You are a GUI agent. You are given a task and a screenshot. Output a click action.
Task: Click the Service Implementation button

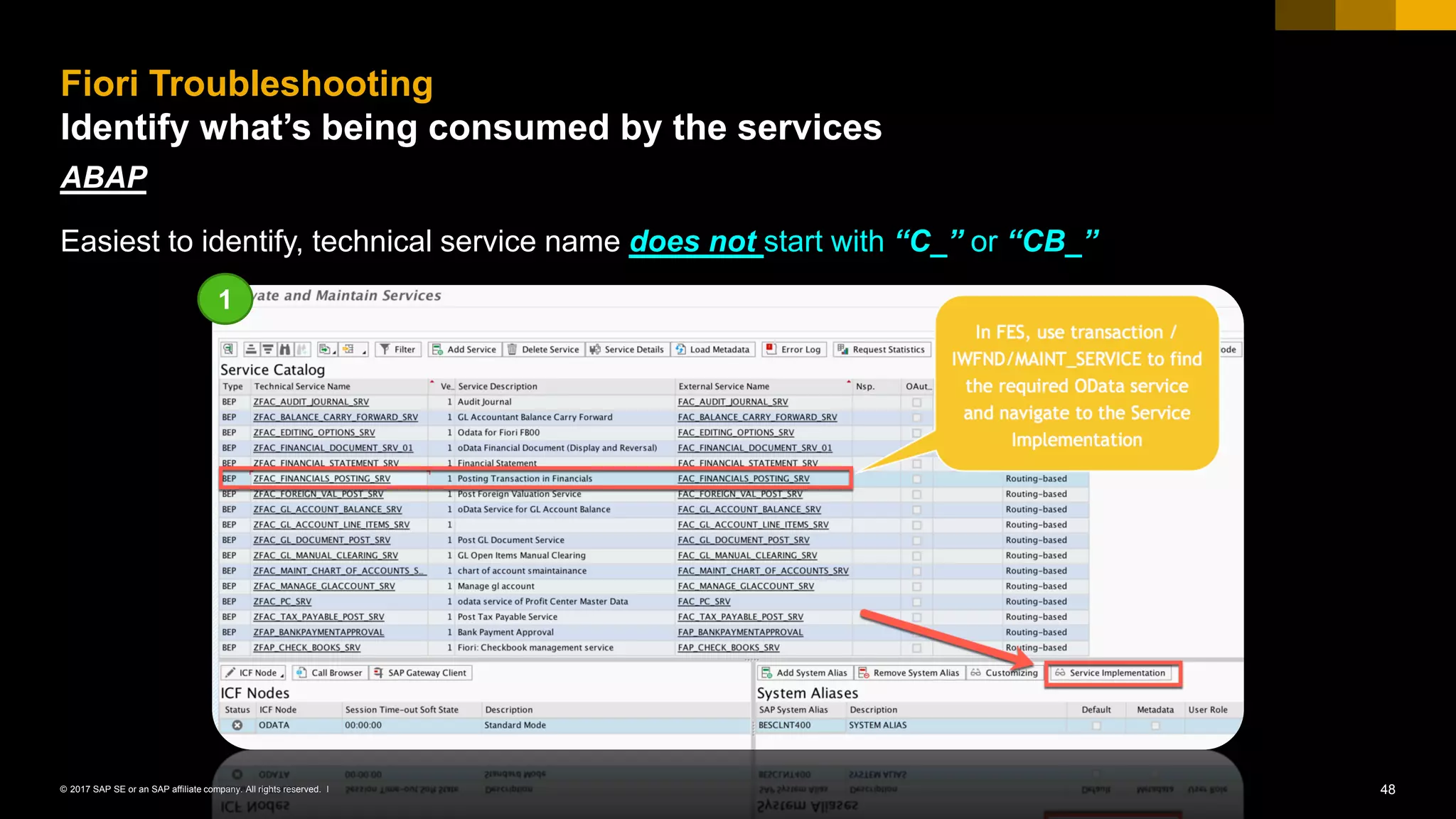(1110, 673)
